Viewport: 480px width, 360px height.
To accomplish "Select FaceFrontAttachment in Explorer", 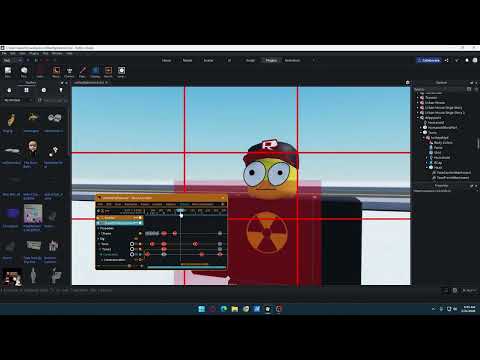I will 453,178.
